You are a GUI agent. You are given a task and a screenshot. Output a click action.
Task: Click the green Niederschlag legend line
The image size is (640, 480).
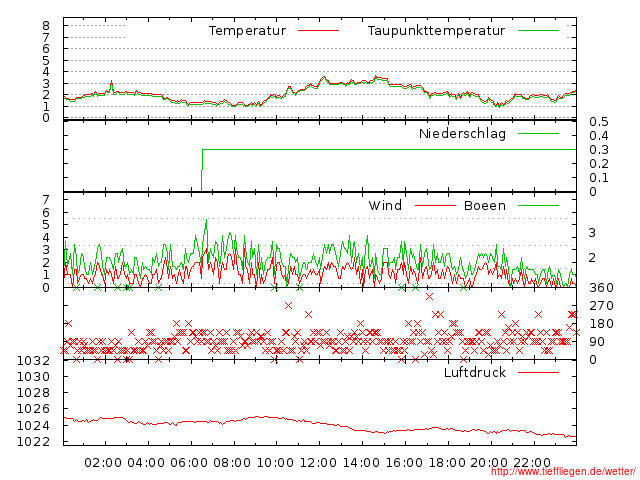(538, 133)
